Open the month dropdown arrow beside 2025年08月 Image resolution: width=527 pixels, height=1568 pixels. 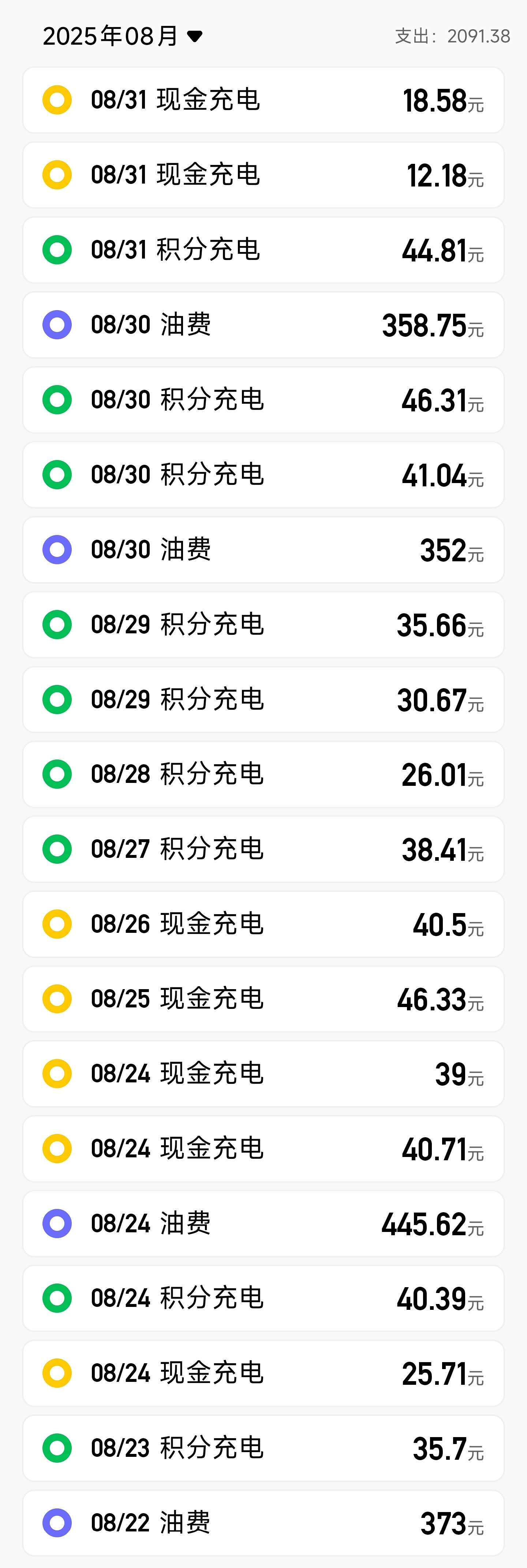pyautogui.click(x=194, y=37)
